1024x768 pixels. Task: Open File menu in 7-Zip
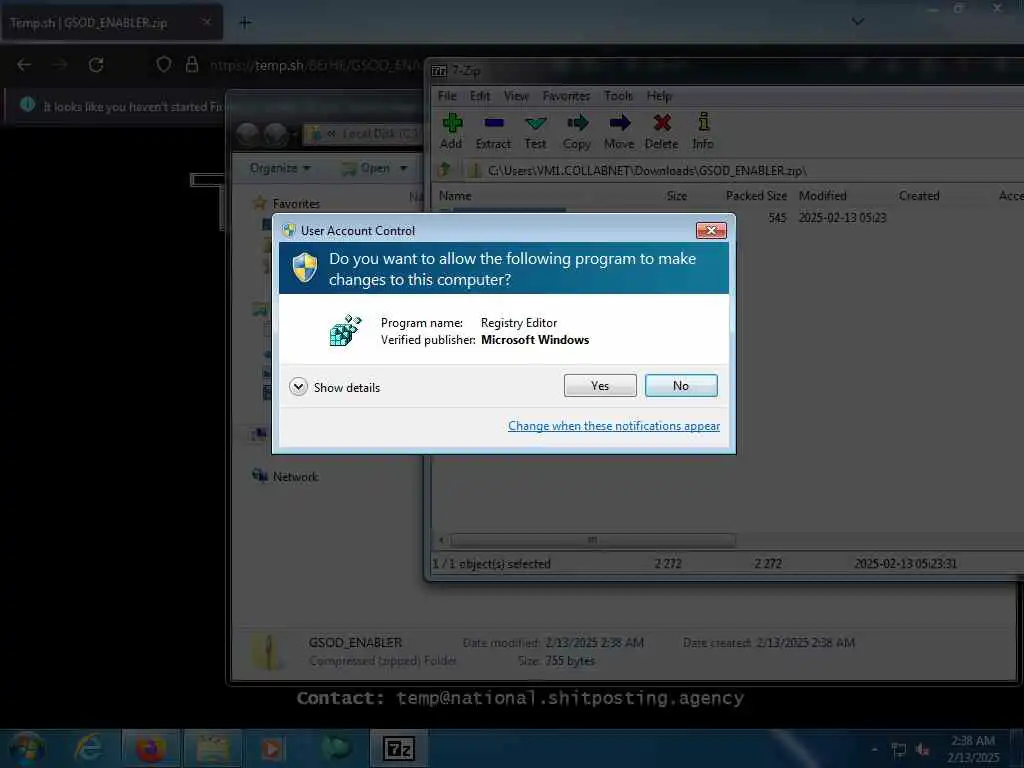pos(447,96)
